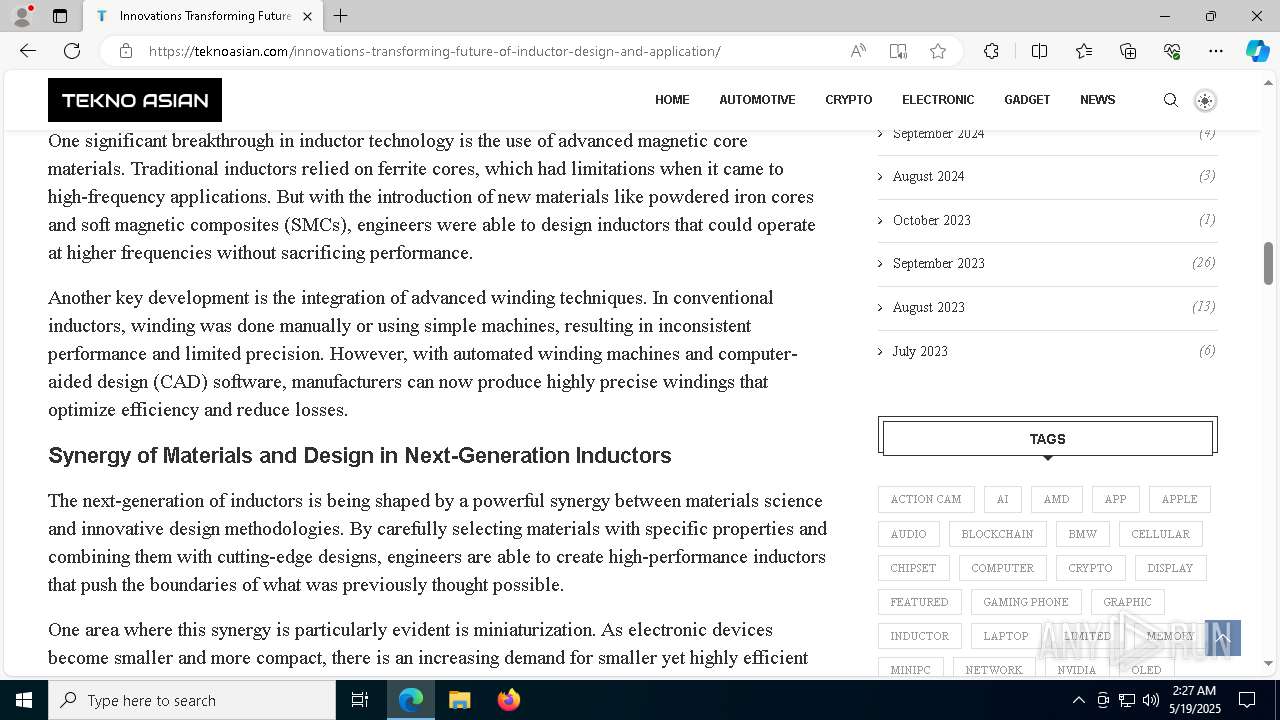Close the Innovations Transforming Future tab
Image resolution: width=1280 pixels, height=720 pixels.
307,16
